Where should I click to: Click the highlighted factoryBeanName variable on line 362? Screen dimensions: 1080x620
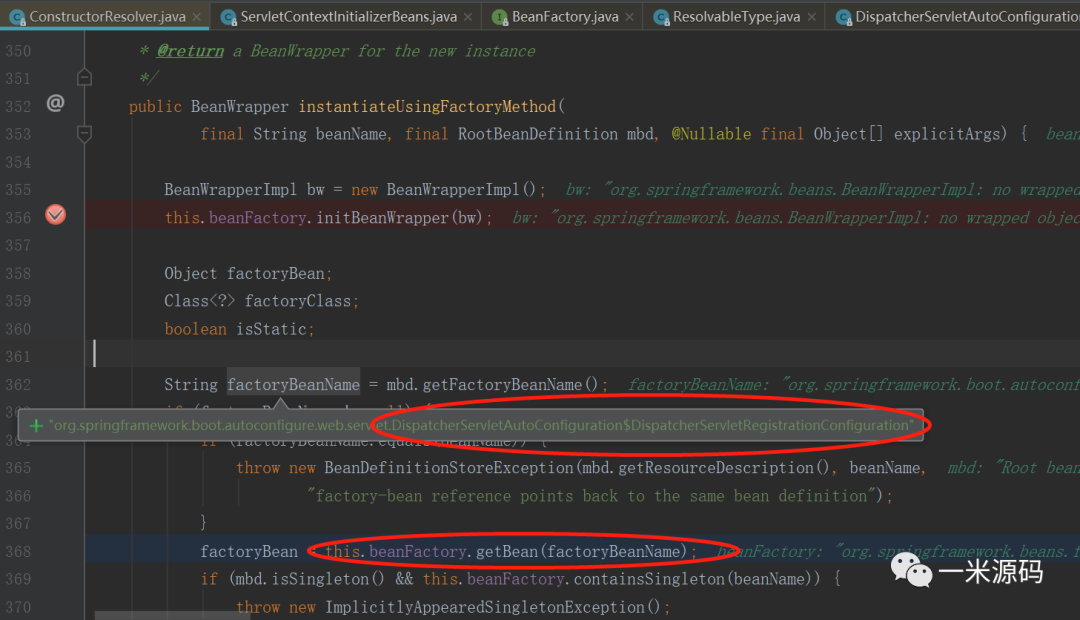tap(293, 385)
